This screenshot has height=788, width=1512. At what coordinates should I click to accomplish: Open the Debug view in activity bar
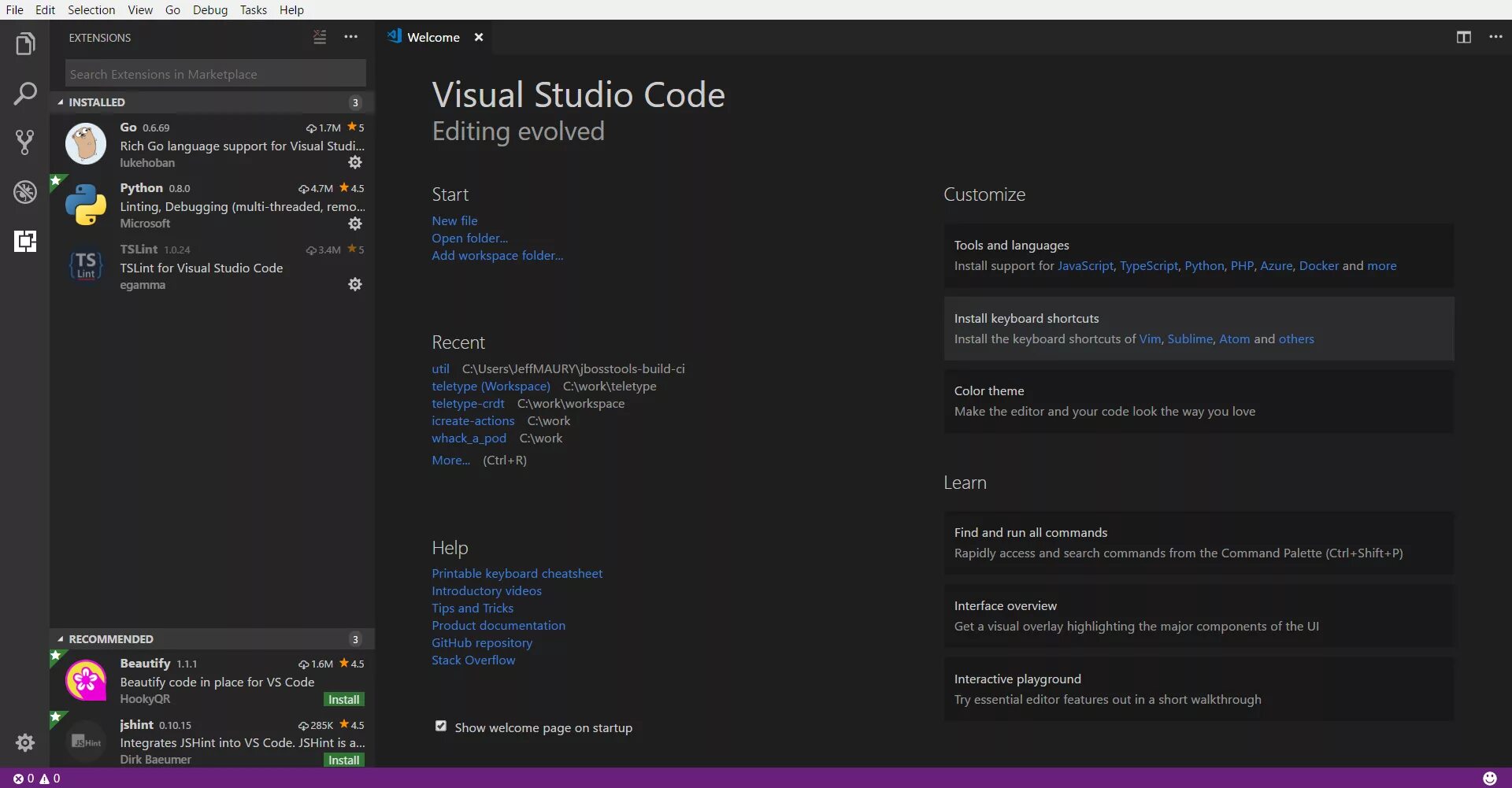point(25,192)
